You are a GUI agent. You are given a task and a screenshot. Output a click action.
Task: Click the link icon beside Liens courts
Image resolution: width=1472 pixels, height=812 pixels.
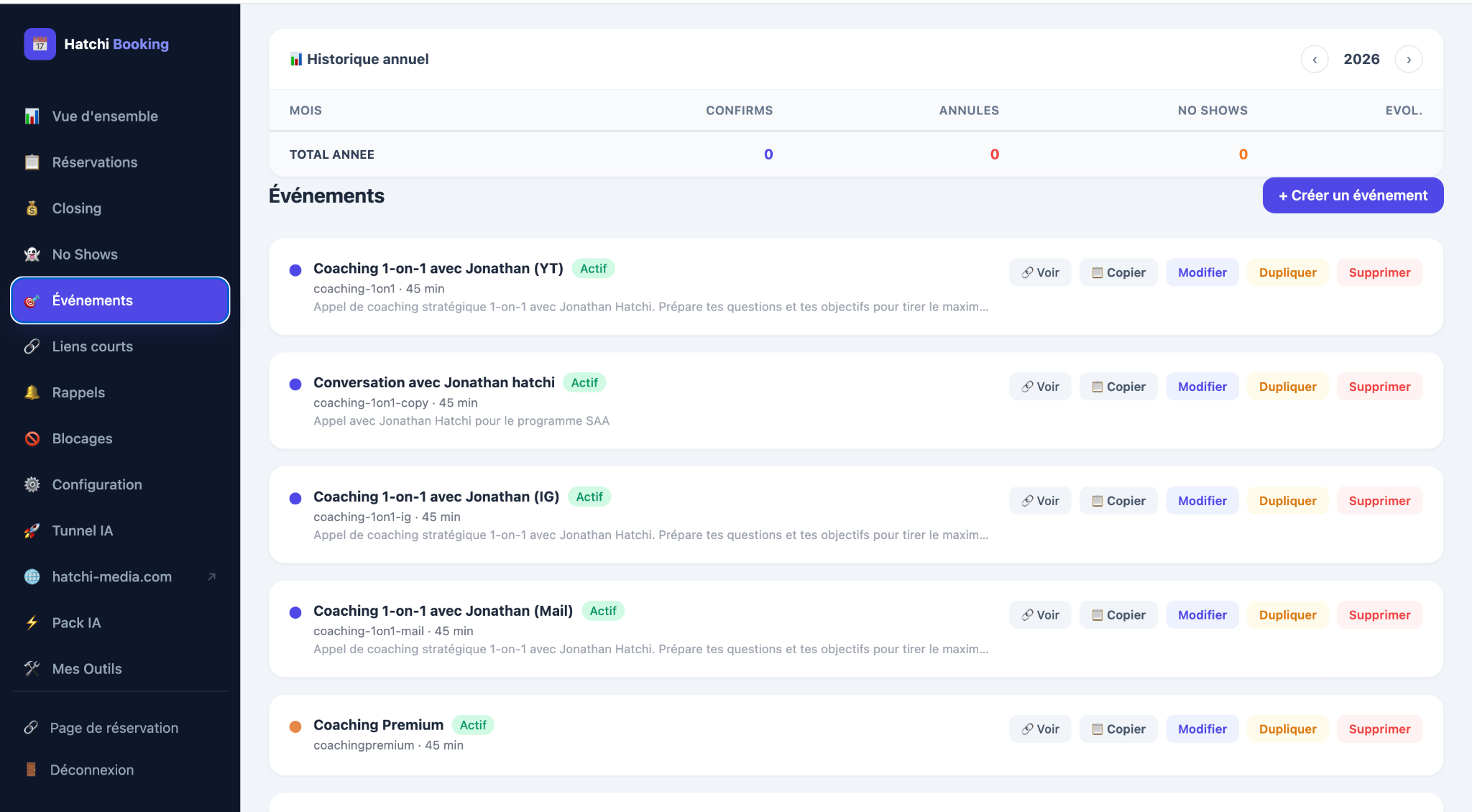(32, 346)
